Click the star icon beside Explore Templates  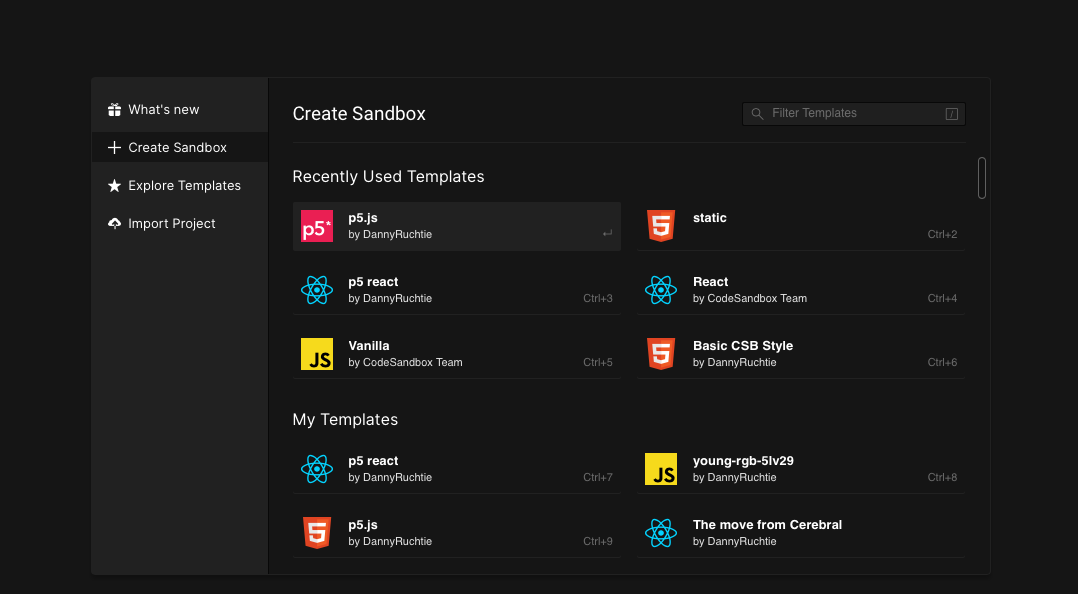(x=114, y=186)
